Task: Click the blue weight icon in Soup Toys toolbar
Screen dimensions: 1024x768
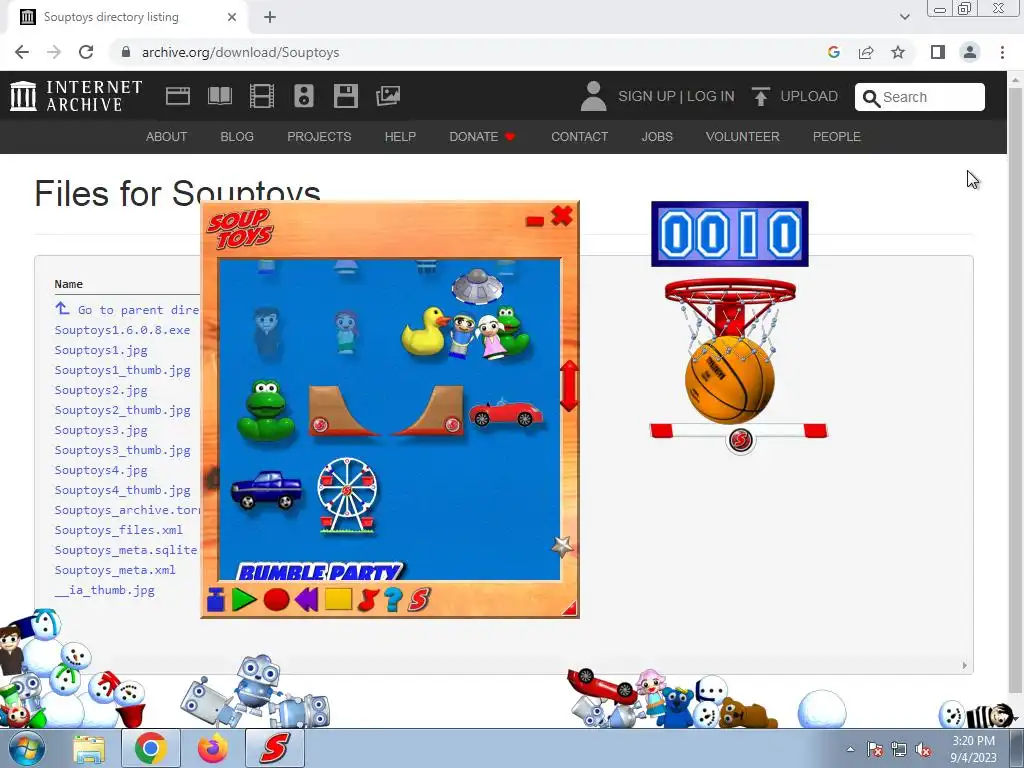Action: 216,600
